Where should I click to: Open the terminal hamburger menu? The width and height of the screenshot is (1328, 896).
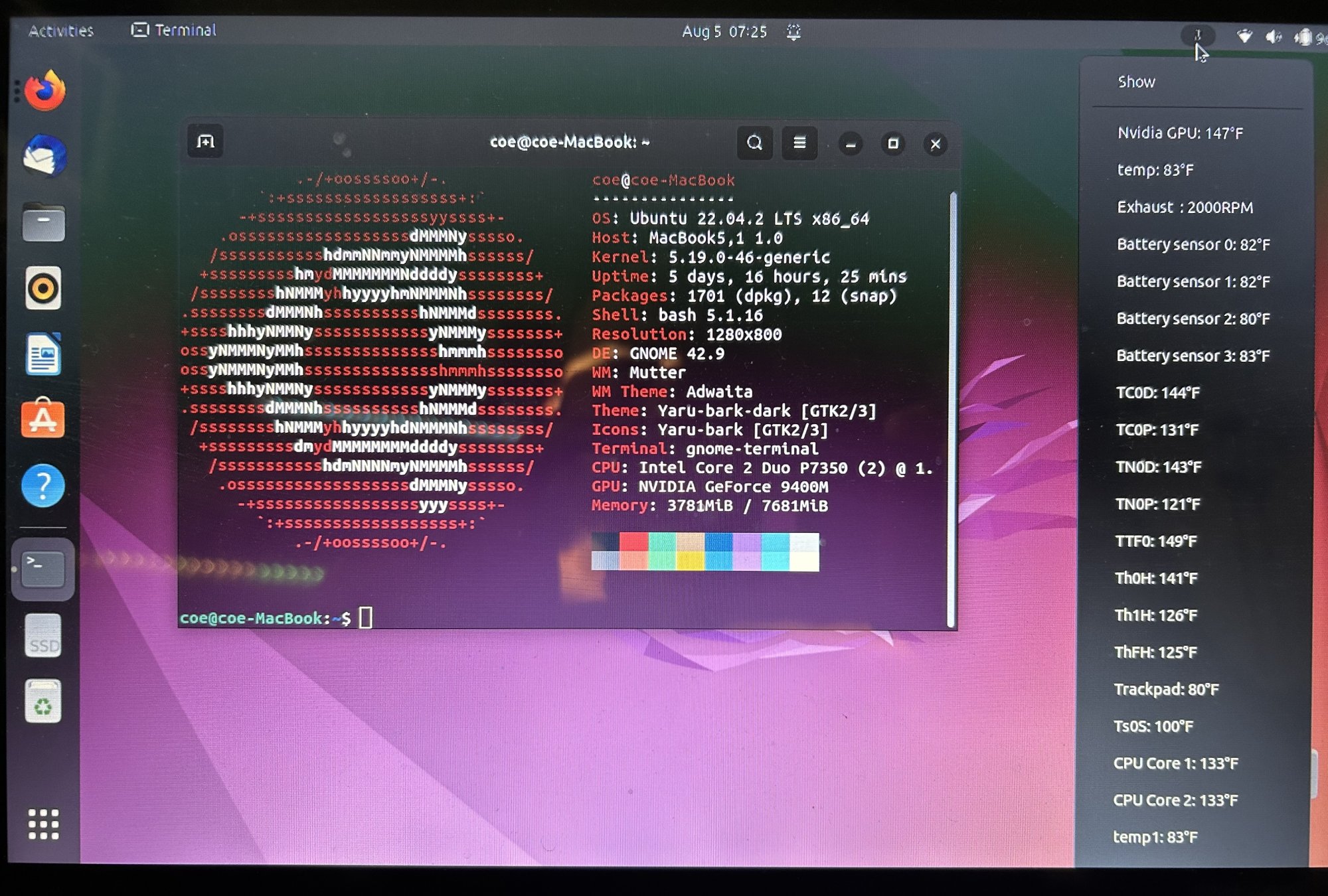click(799, 143)
